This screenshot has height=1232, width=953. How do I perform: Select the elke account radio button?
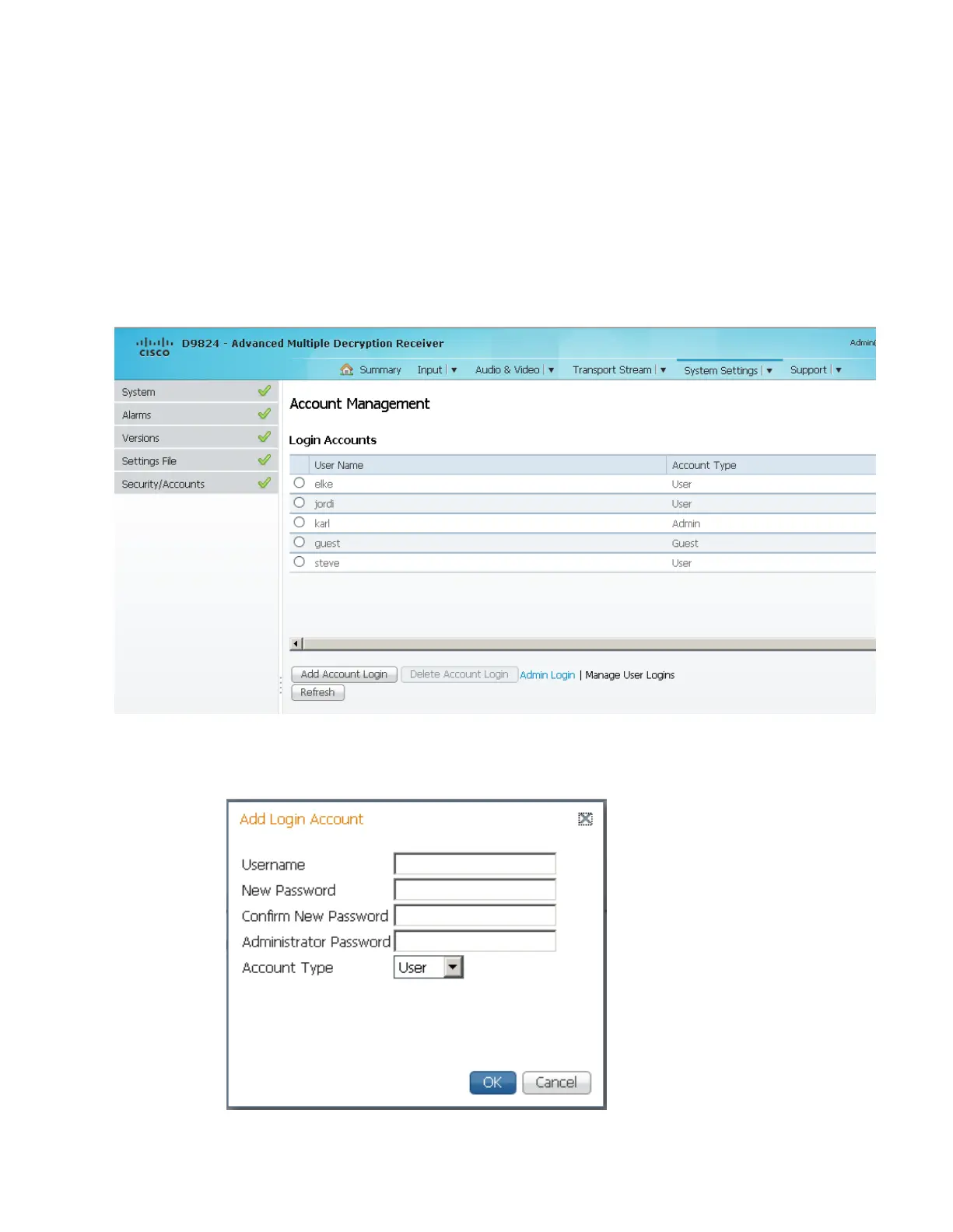[300, 483]
